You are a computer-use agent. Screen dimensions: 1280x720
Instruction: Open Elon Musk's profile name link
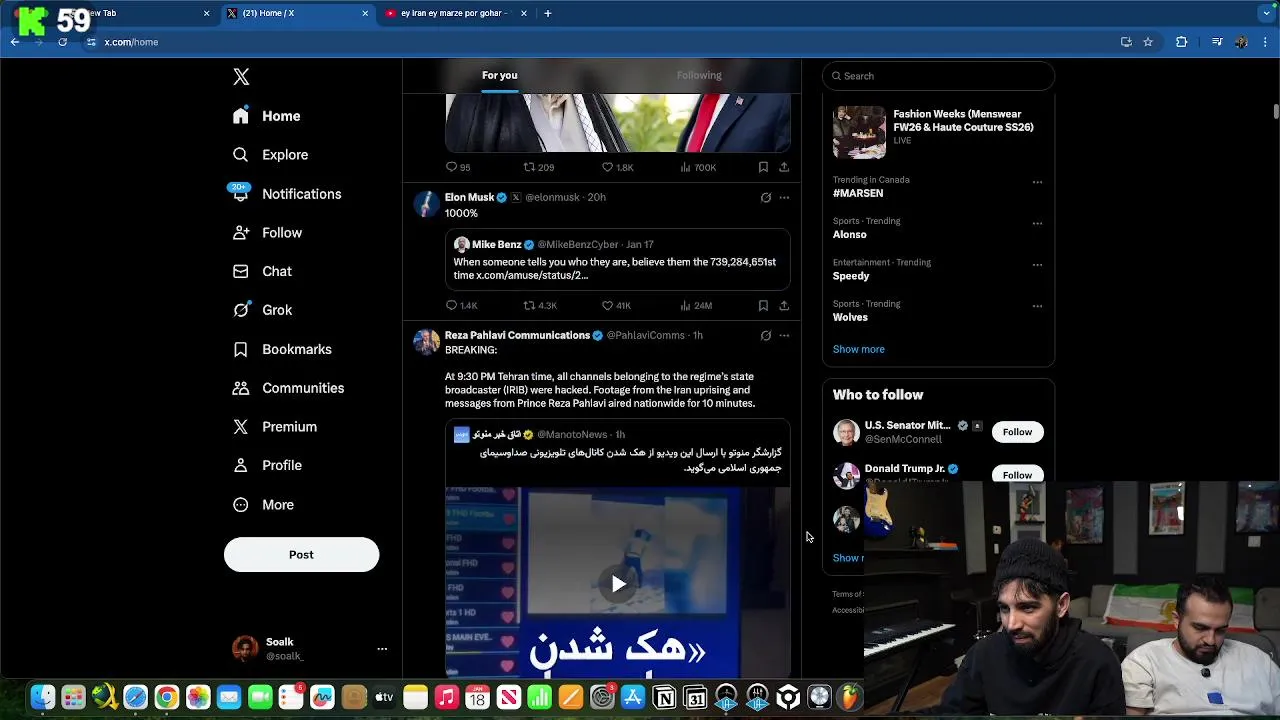point(469,198)
